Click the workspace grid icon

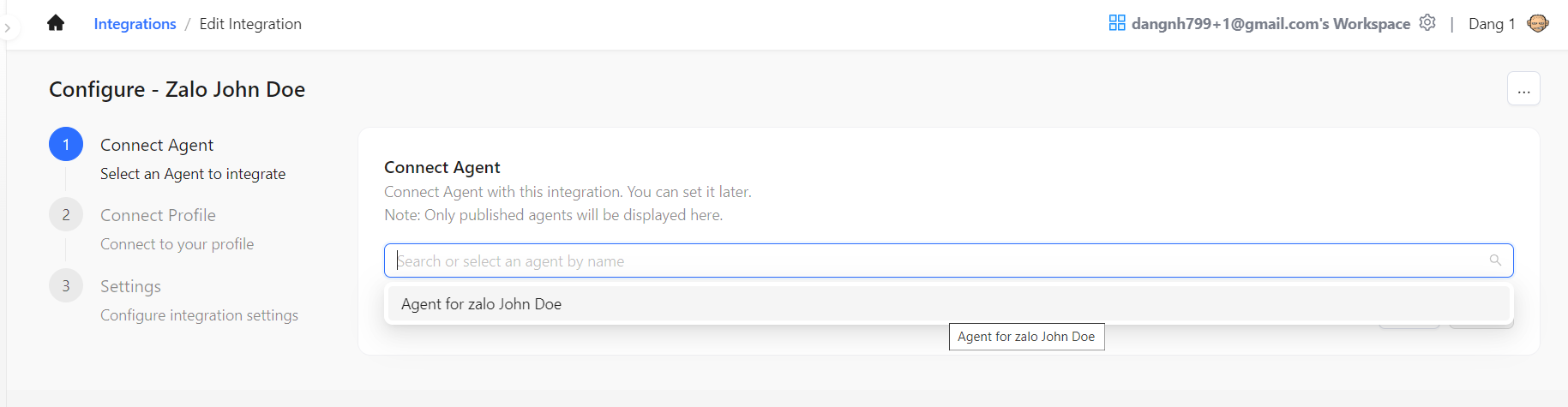[x=1116, y=23]
